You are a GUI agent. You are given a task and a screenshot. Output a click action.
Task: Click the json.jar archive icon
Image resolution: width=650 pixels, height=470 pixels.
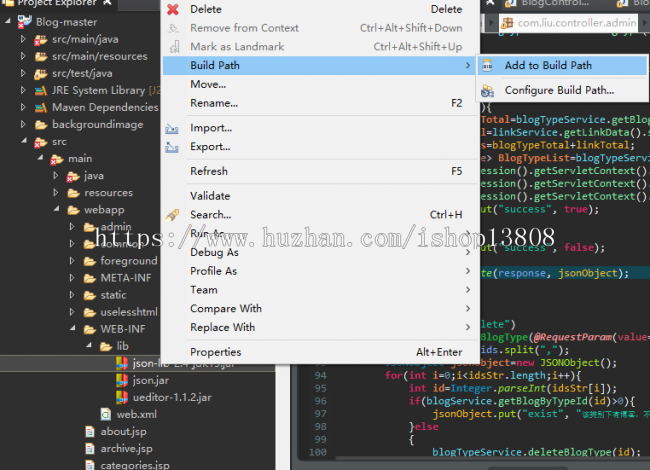click(x=122, y=380)
